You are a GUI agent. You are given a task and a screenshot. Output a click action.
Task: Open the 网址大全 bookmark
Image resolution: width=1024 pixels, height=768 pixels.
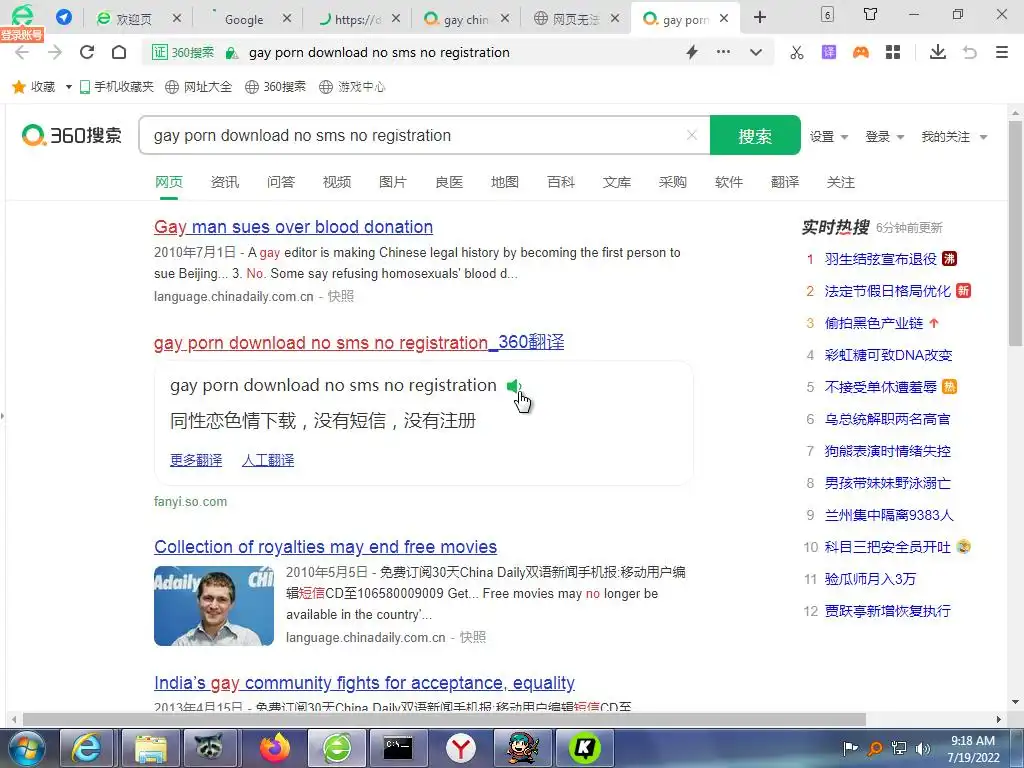[x=199, y=86]
